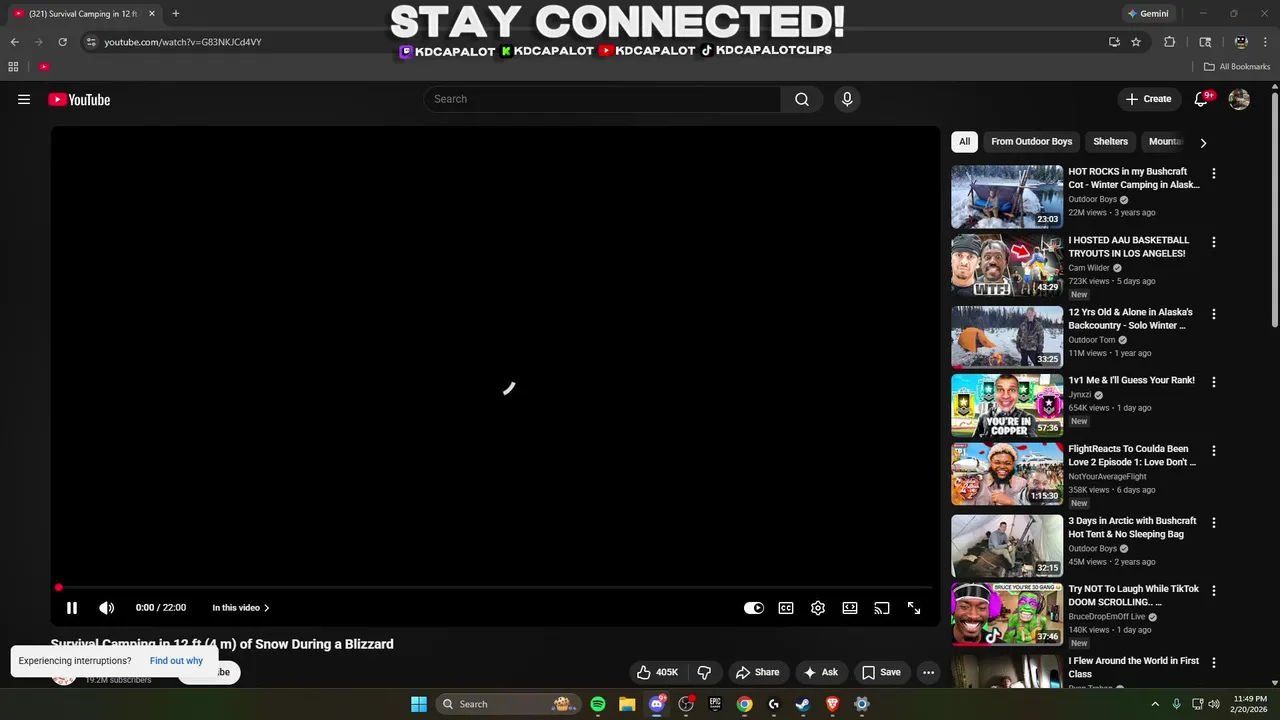Click the YouTube search input field
1280x720 pixels.
click(x=602, y=99)
